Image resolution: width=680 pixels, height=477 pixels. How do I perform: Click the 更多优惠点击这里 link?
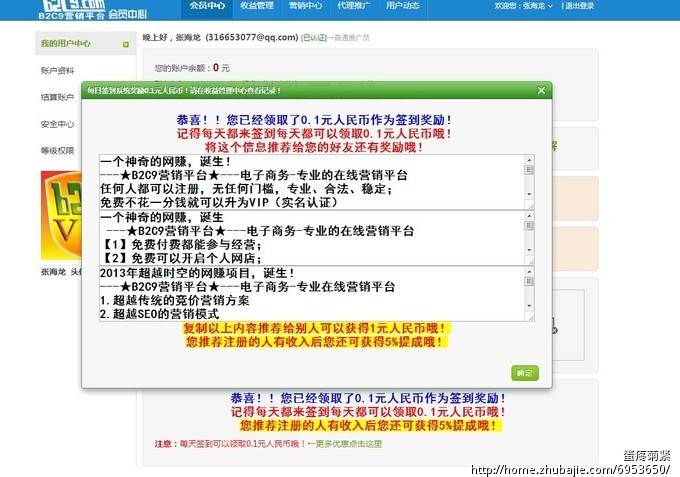click(x=348, y=444)
